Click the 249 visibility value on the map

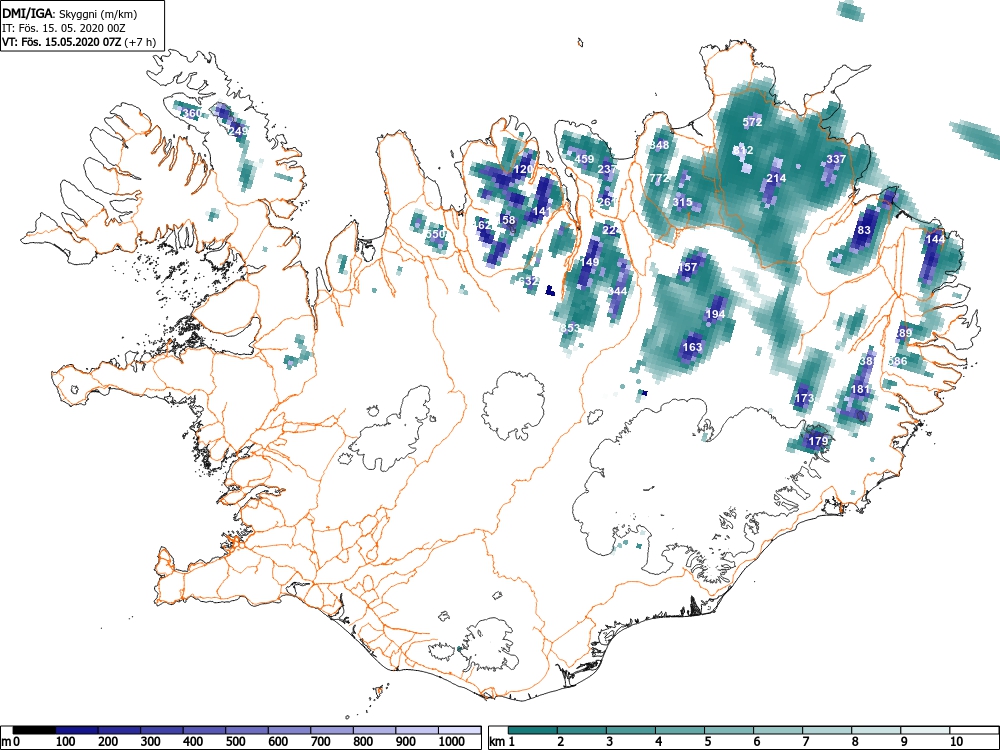point(238,131)
